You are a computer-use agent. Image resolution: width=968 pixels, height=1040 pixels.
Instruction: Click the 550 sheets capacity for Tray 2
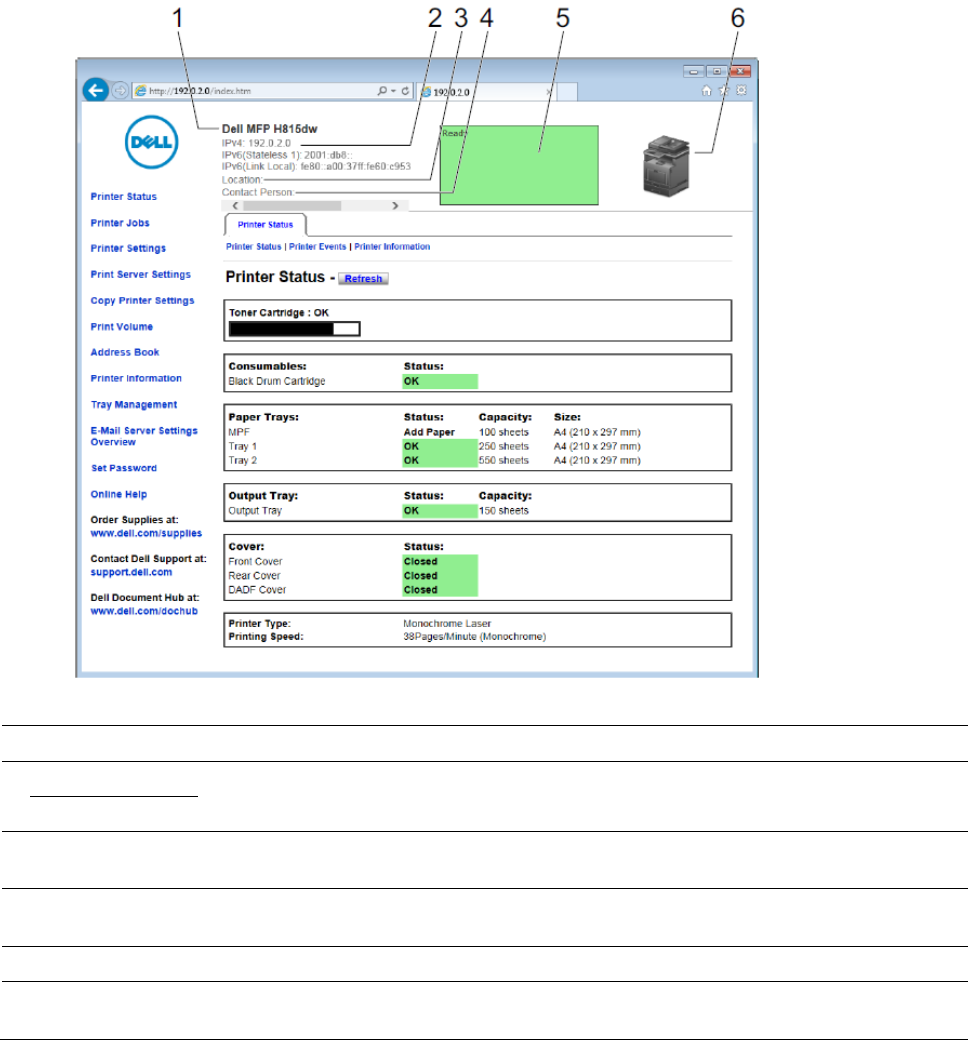click(504, 460)
